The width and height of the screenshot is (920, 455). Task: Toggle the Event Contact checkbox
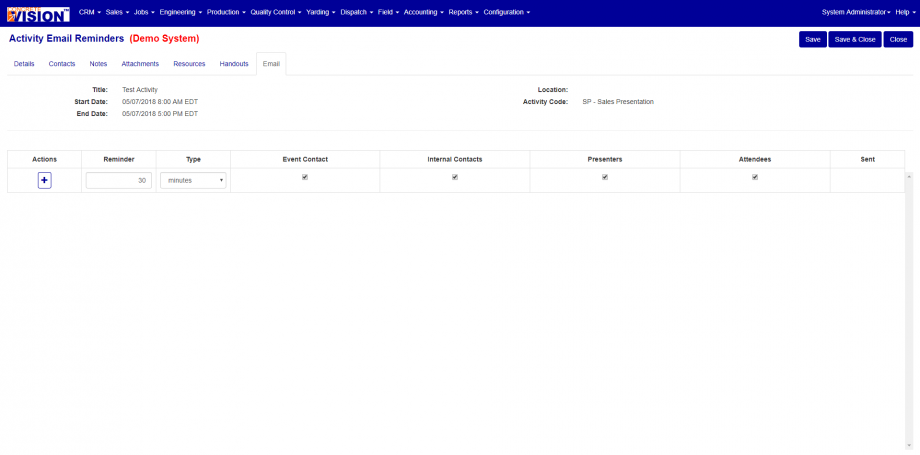pos(305,177)
